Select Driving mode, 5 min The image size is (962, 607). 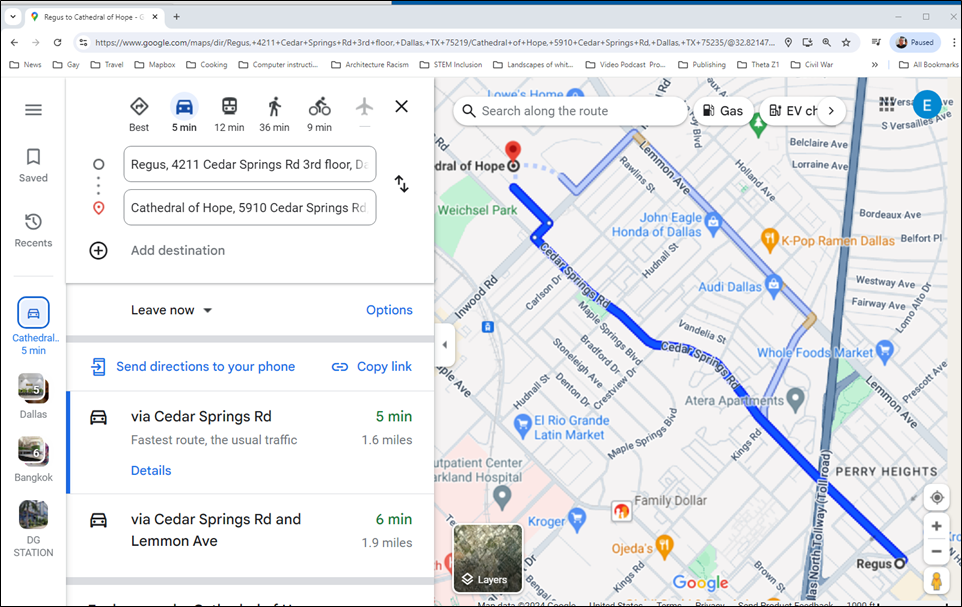184,115
